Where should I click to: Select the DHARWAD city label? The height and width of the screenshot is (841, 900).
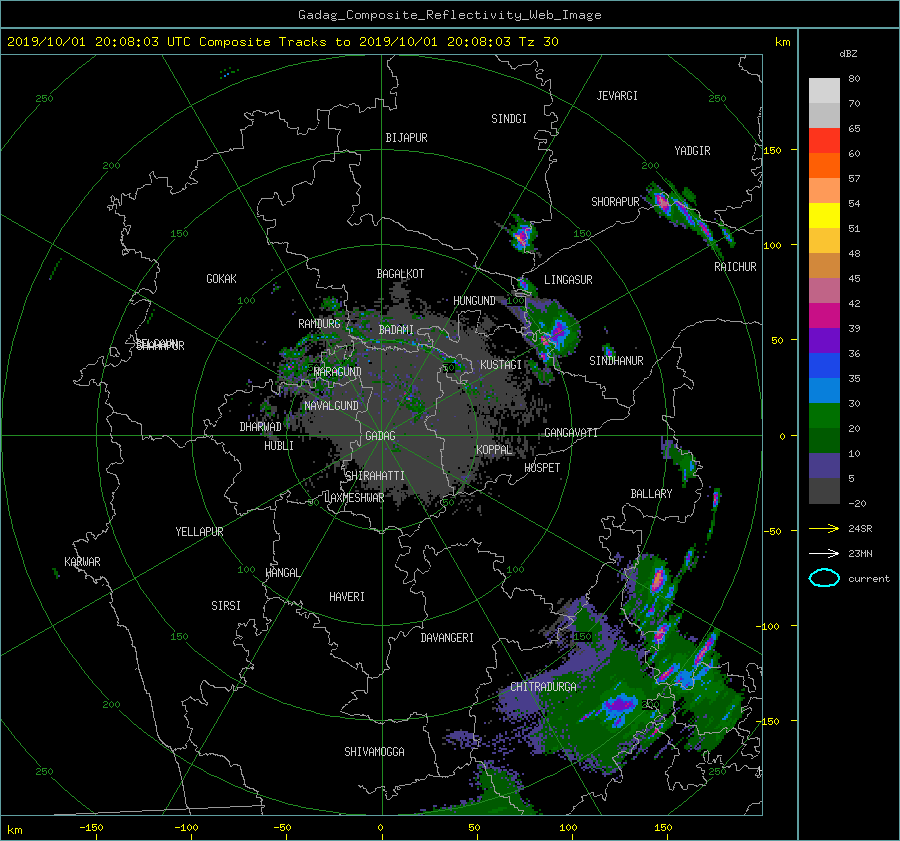click(260, 427)
